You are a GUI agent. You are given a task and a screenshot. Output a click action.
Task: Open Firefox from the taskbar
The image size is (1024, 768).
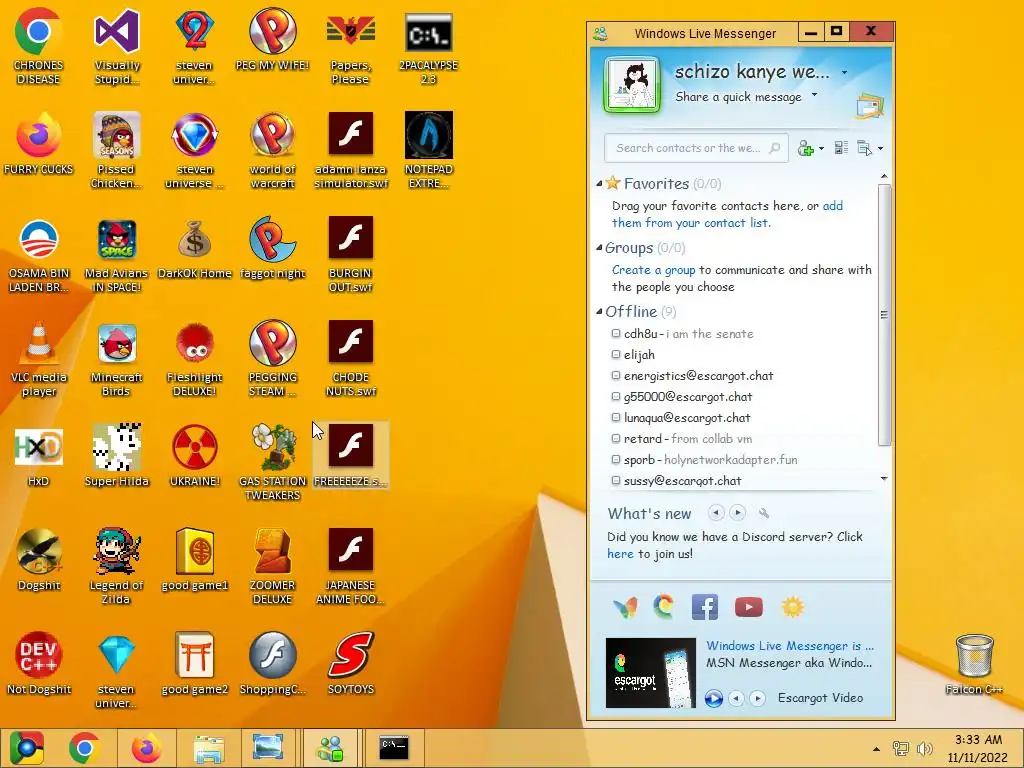click(x=146, y=748)
